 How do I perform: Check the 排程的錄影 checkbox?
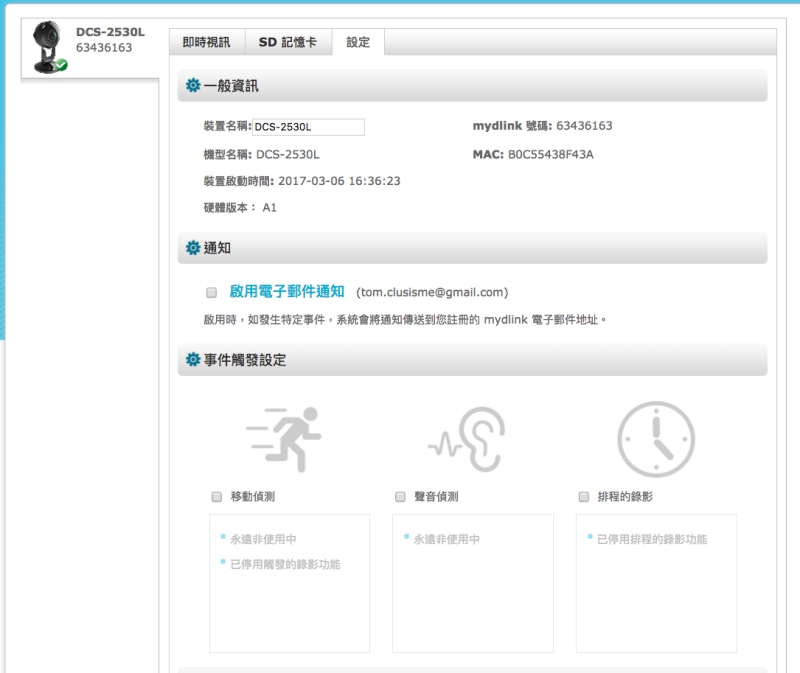pyautogui.click(x=584, y=496)
